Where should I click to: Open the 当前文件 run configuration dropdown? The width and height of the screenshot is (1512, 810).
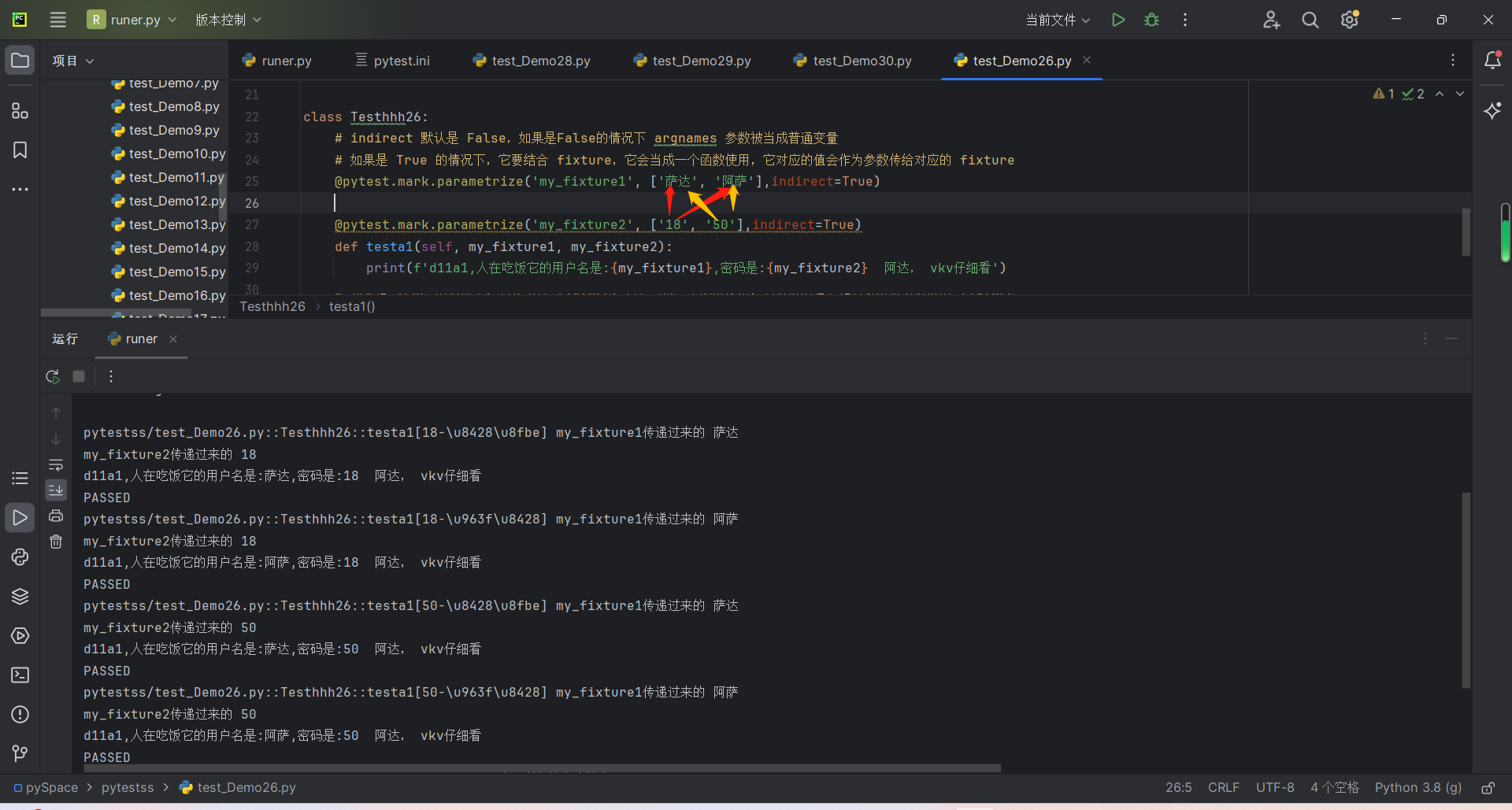point(1058,20)
